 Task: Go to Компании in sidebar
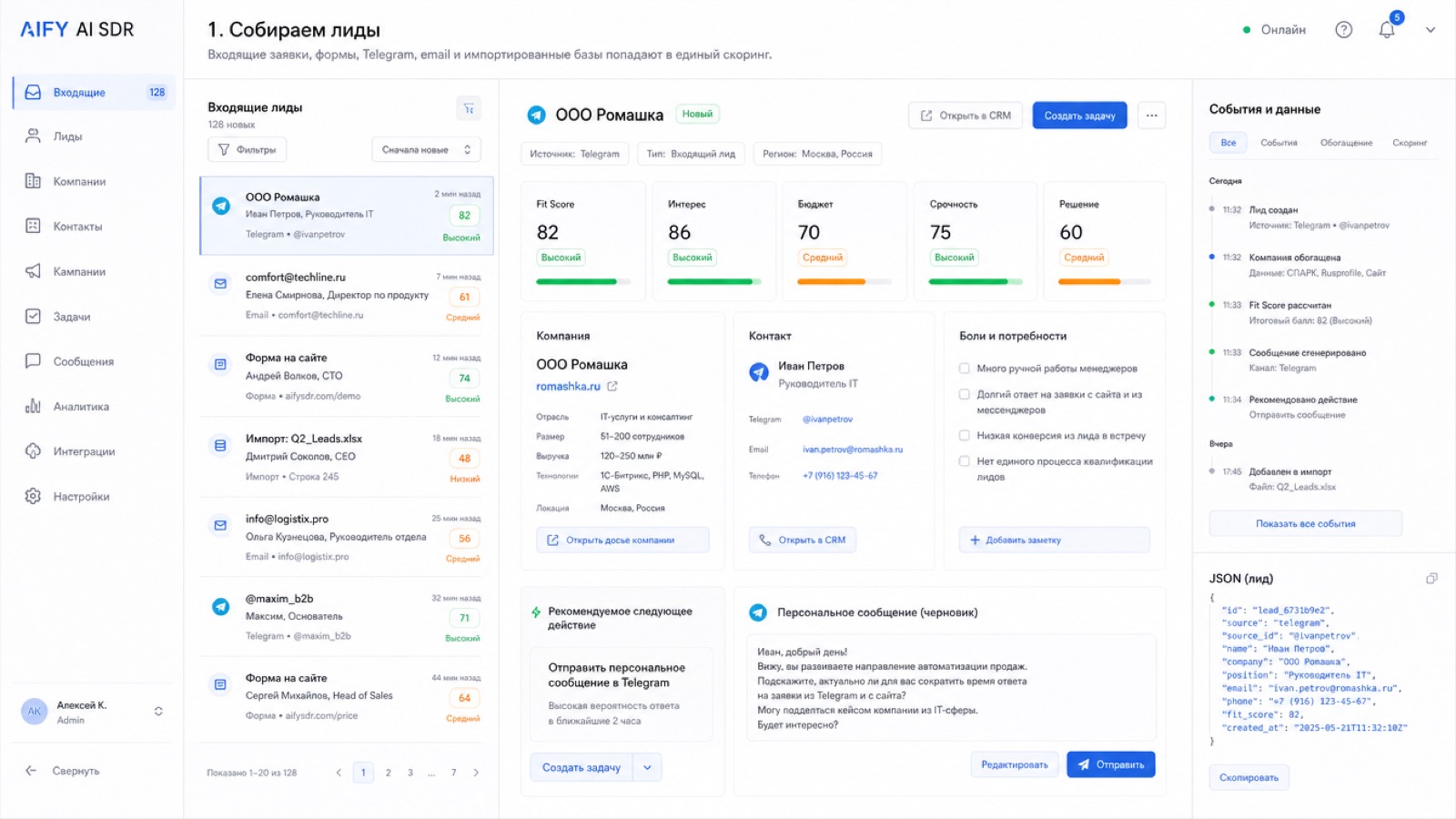pyautogui.click(x=79, y=181)
